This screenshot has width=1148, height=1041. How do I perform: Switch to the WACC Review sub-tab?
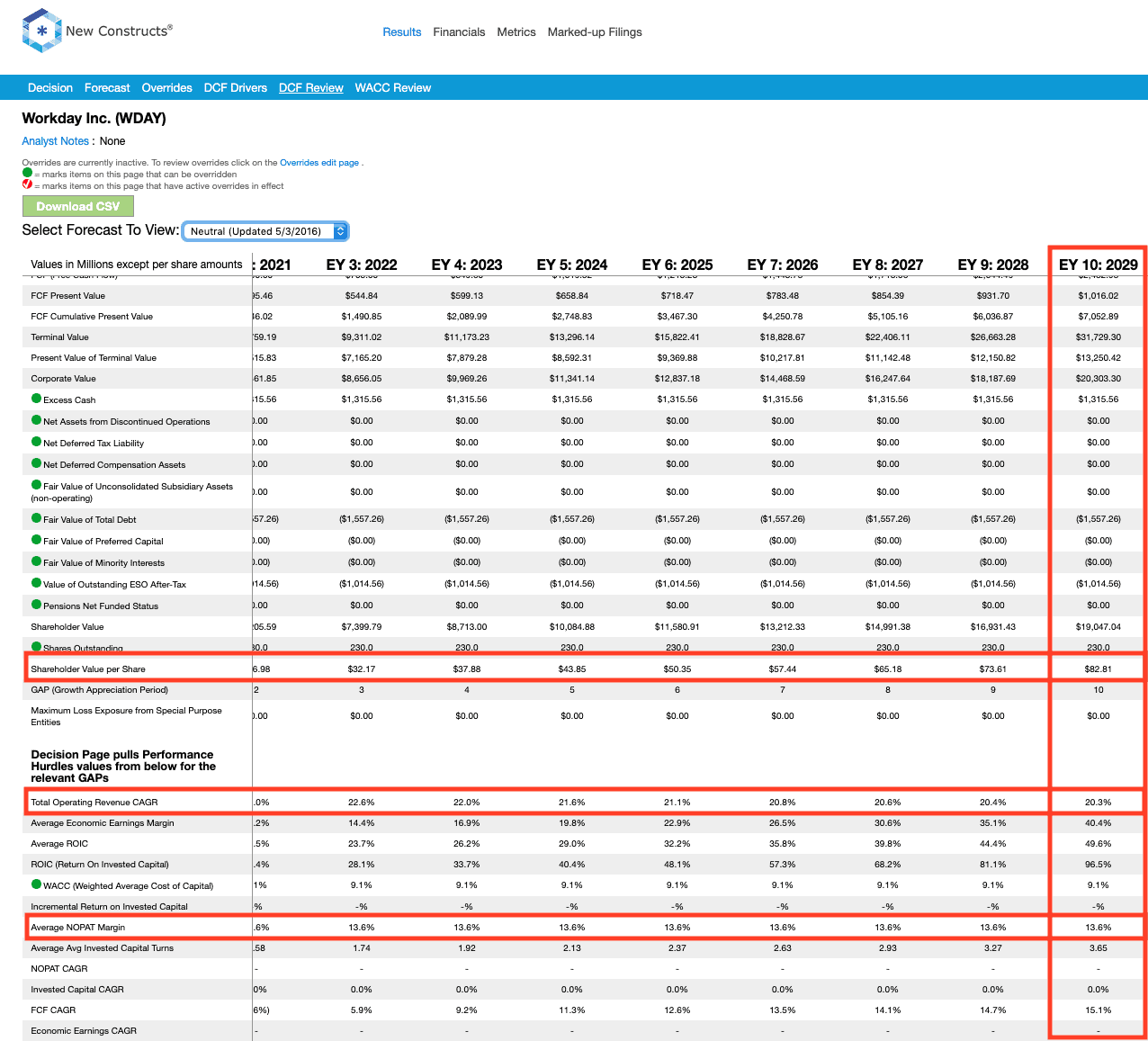[x=393, y=87]
